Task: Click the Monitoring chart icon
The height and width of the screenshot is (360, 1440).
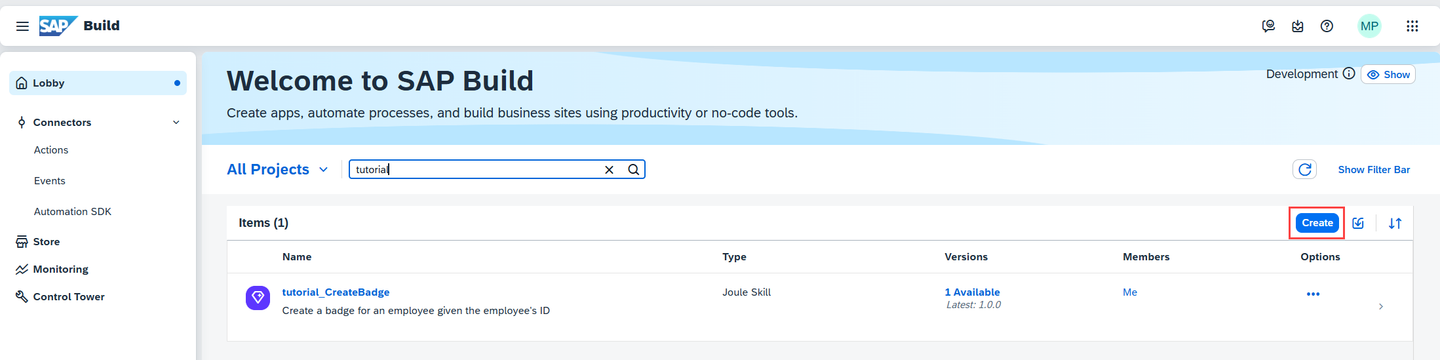Action: pyautogui.click(x=22, y=269)
